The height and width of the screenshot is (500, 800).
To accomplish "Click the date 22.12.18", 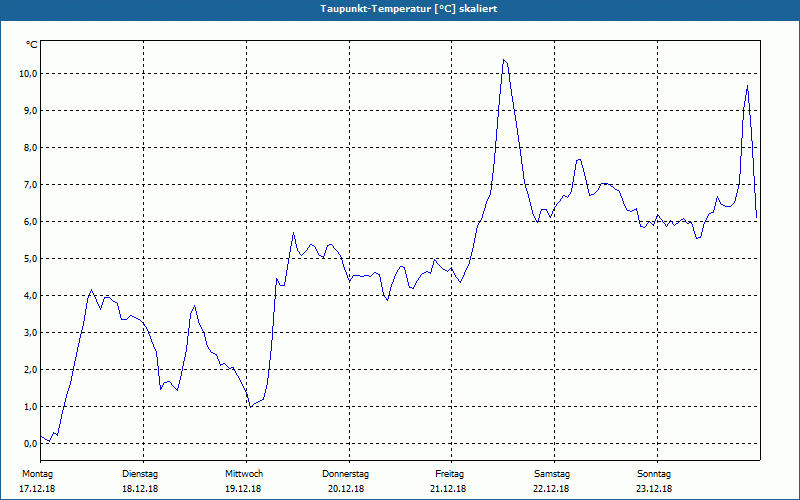I will tap(551, 489).
